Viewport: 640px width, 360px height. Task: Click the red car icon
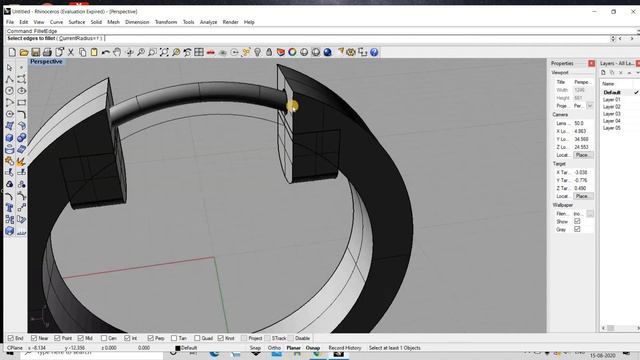(211, 52)
